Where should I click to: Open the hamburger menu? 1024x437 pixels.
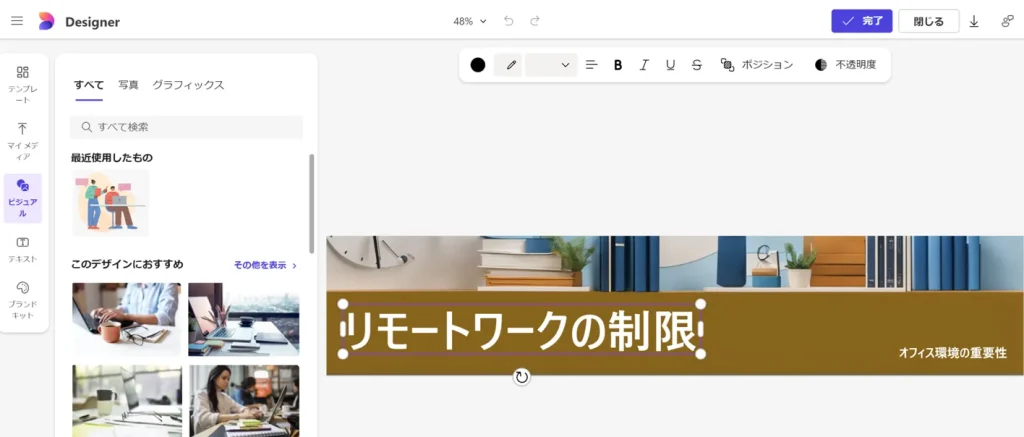[x=17, y=21]
